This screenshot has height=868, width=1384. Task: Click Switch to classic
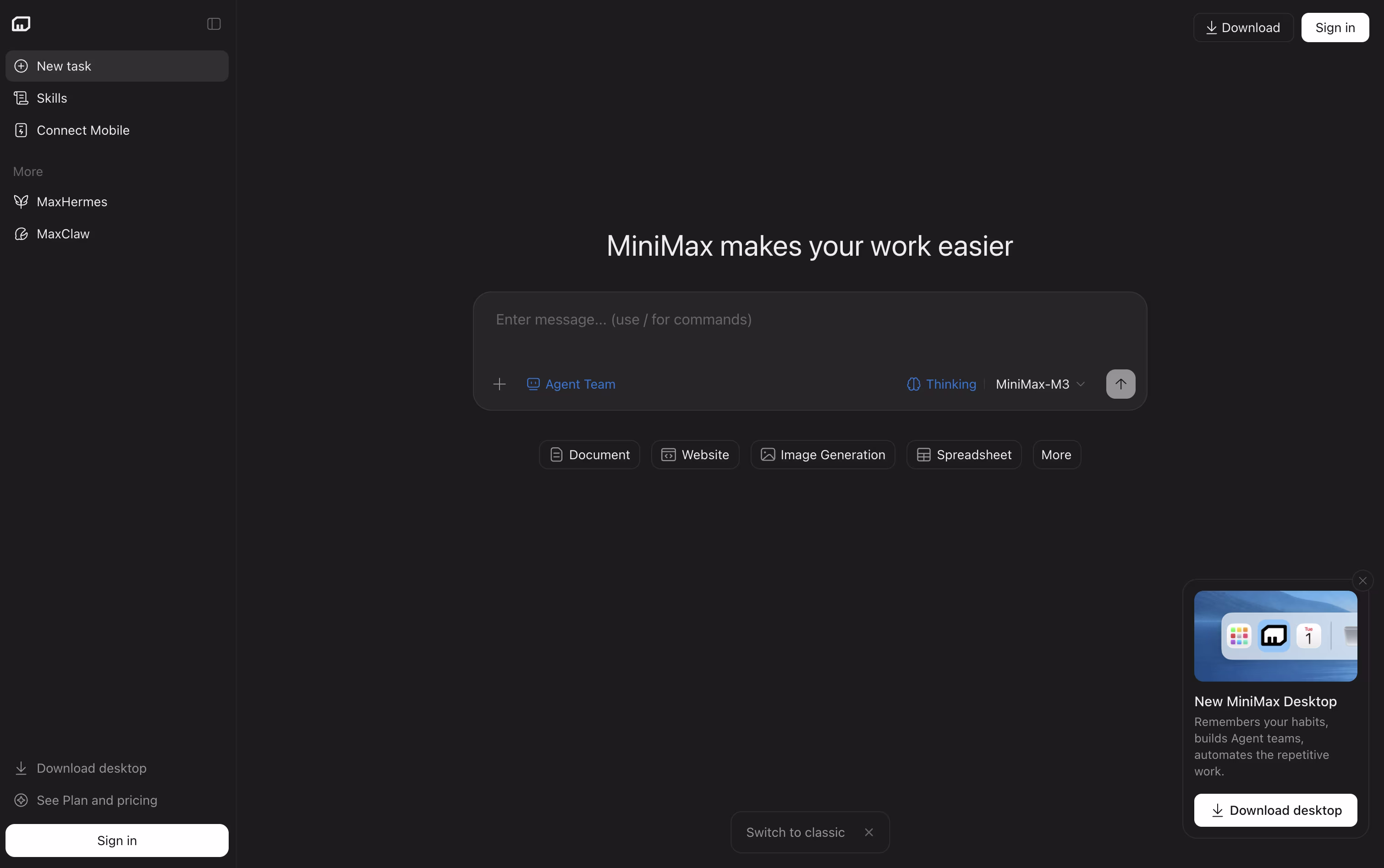coord(795,832)
